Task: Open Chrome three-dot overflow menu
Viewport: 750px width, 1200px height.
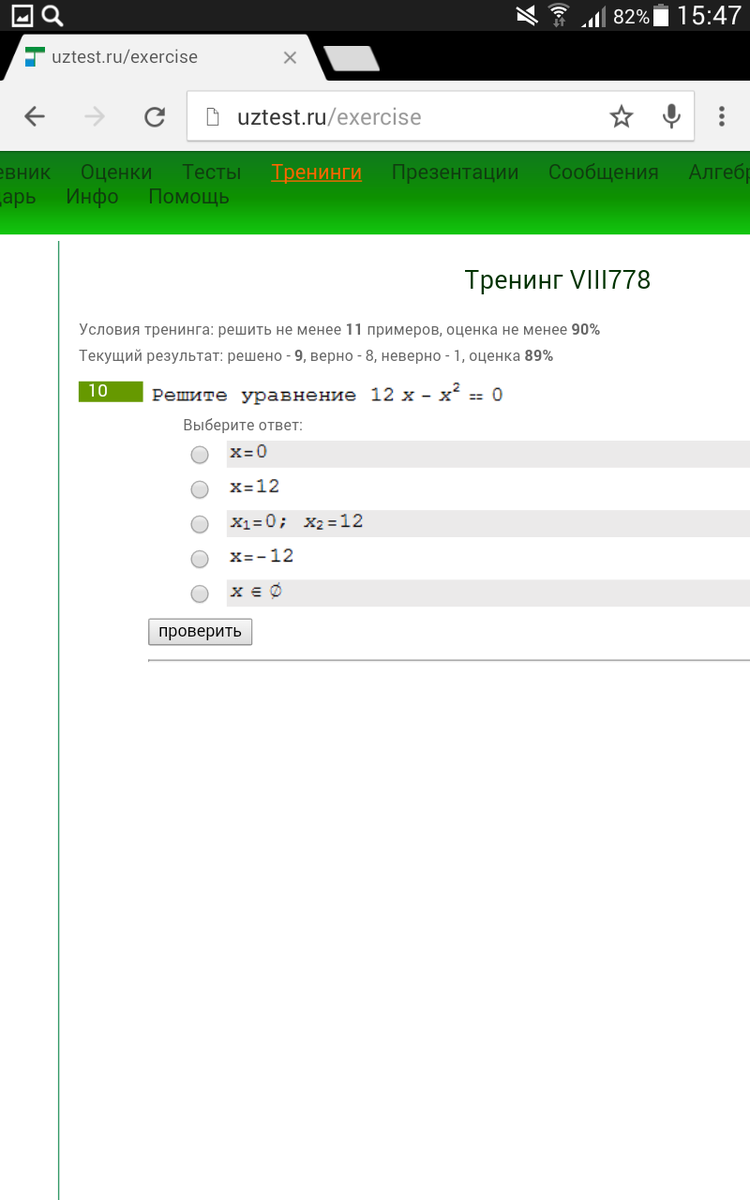Action: tap(722, 117)
